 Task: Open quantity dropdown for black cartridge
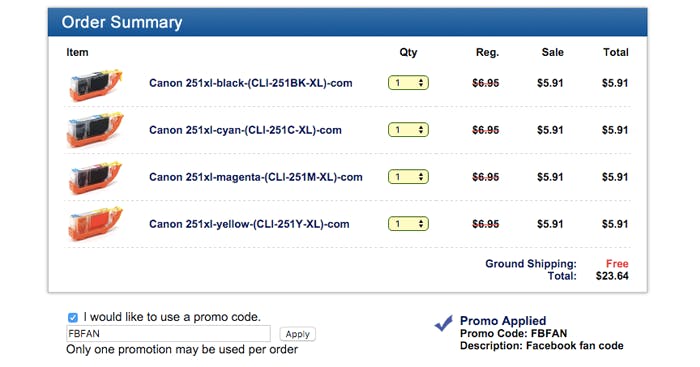[x=408, y=83]
